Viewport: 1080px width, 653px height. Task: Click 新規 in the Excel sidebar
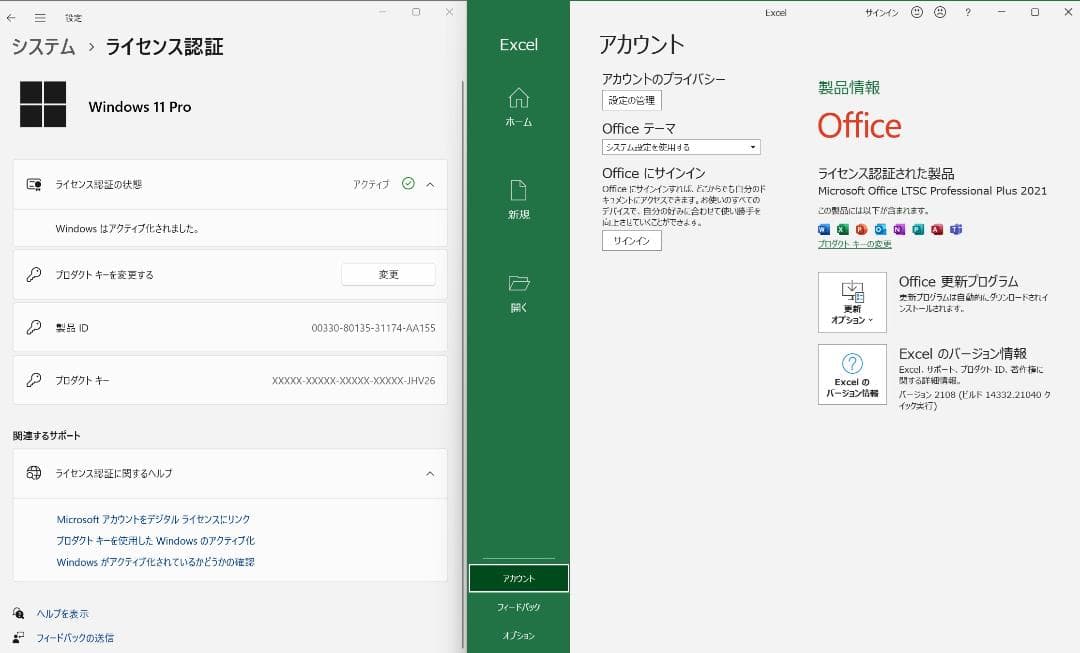(518, 196)
